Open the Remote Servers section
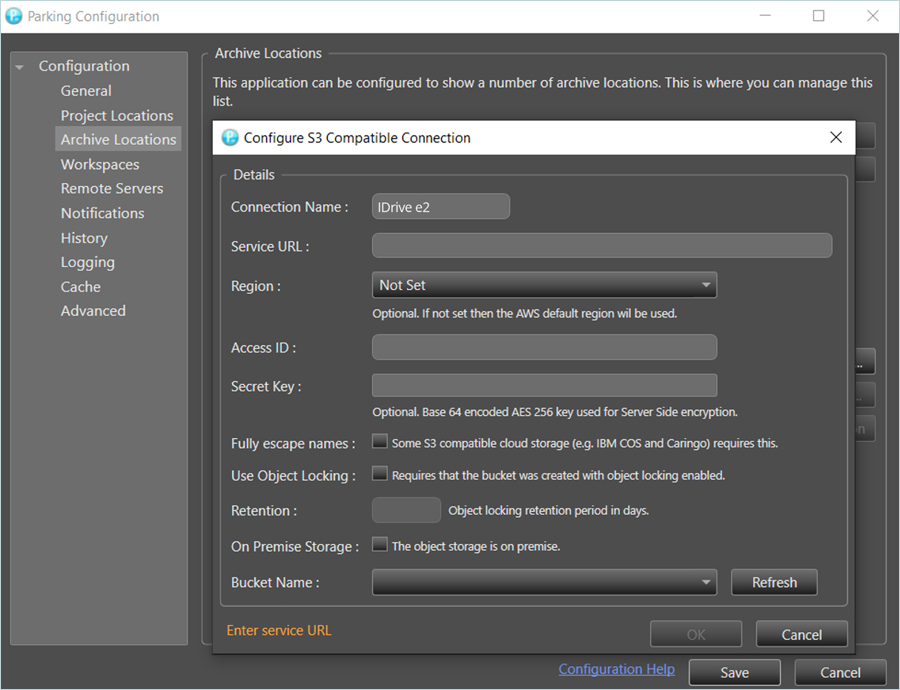Screen dimensions: 900x690 tap(112, 188)
